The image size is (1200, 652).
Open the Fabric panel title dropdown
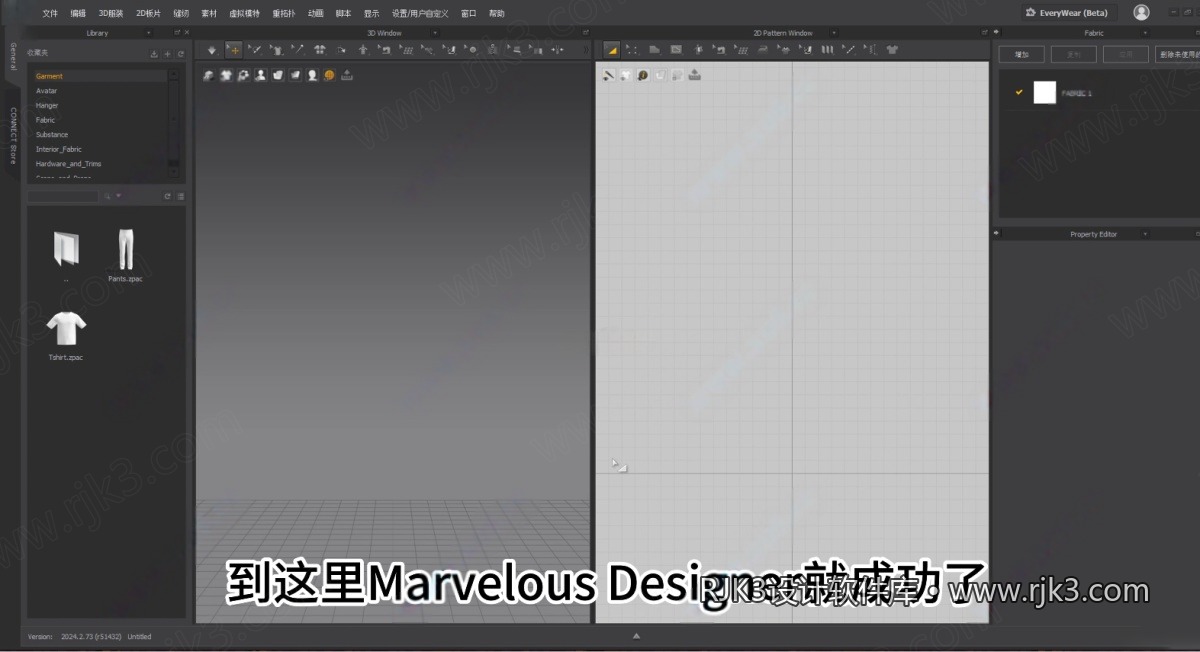pos(1145,33)
